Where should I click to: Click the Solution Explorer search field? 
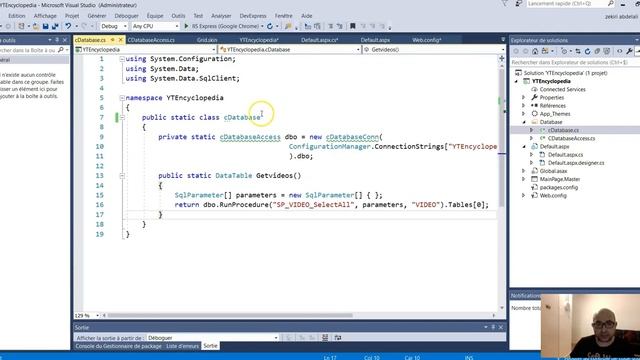tap(575, 62)
